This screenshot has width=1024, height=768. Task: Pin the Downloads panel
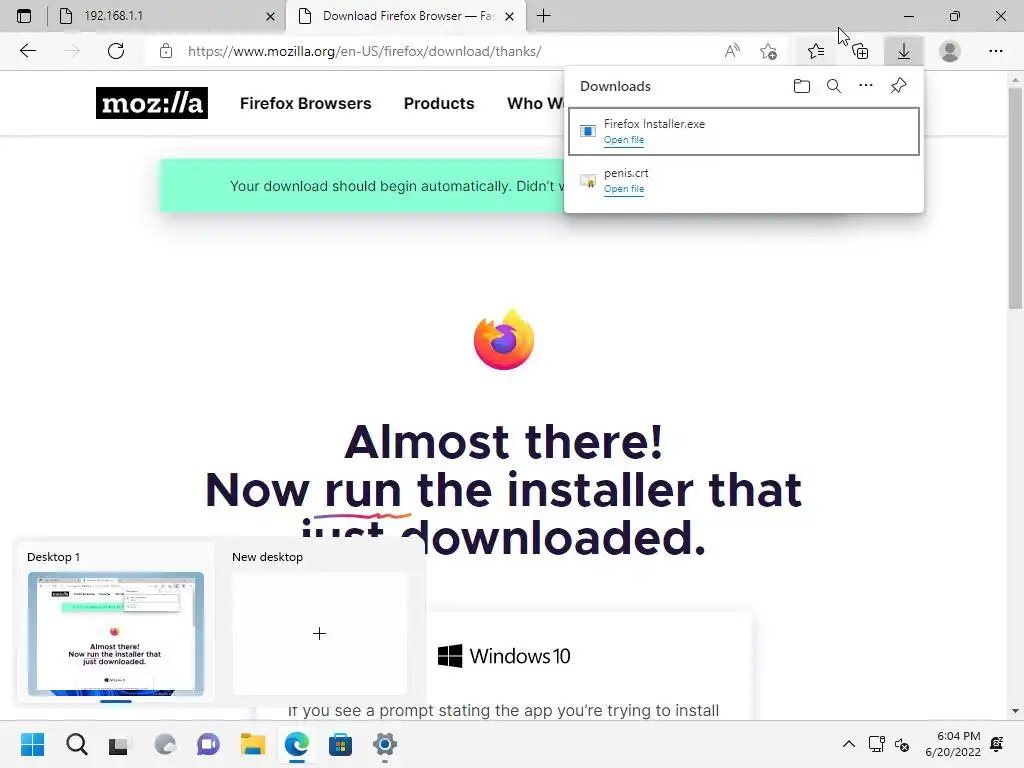[x=899, y=86]
